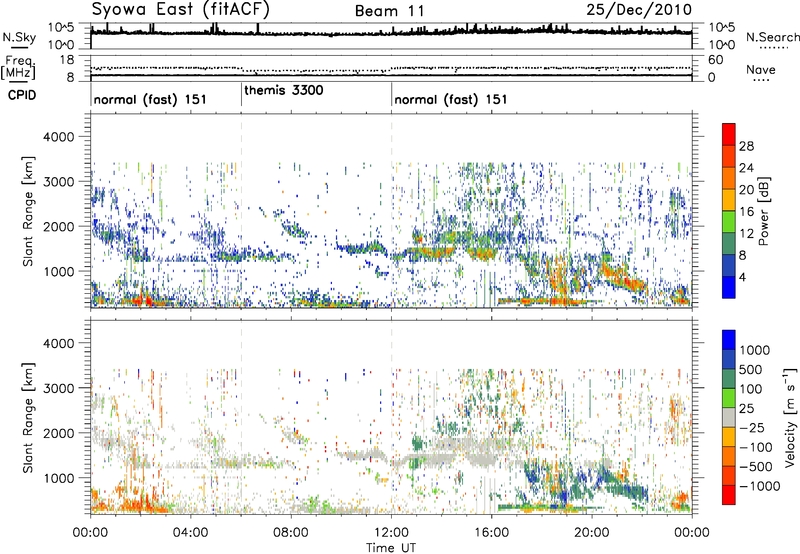The width and height of the screenshot is (800, 554).
Task: Click the "500" label on Velocity colorbar
Action: coord(750,370)
